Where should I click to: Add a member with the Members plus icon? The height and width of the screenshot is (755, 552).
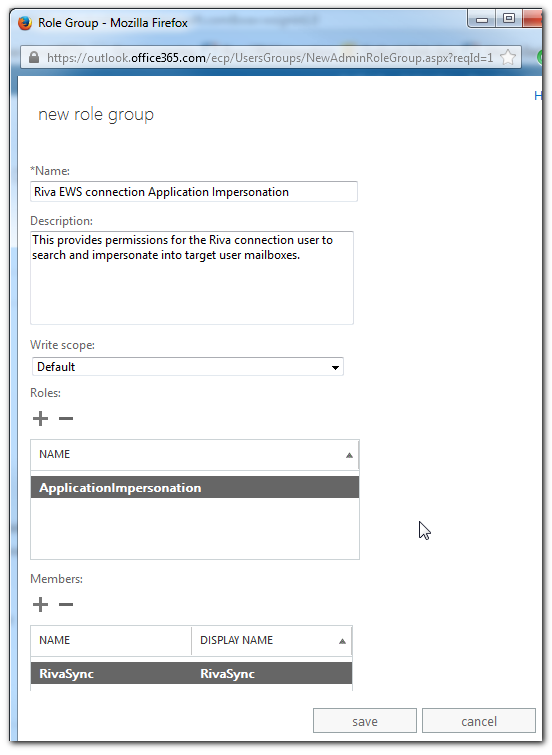pyautogui.click(x=40, y=604)
